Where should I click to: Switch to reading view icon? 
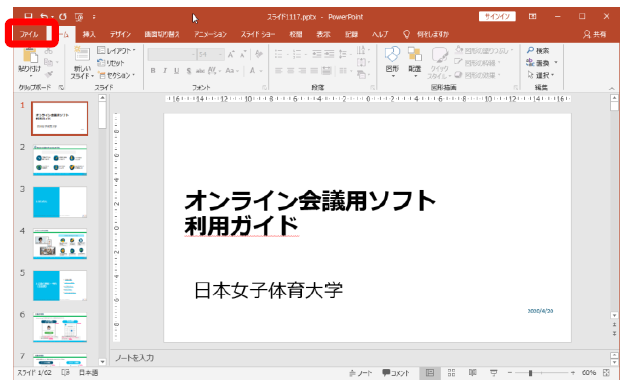pyautogui.click(x=473, y=373)
